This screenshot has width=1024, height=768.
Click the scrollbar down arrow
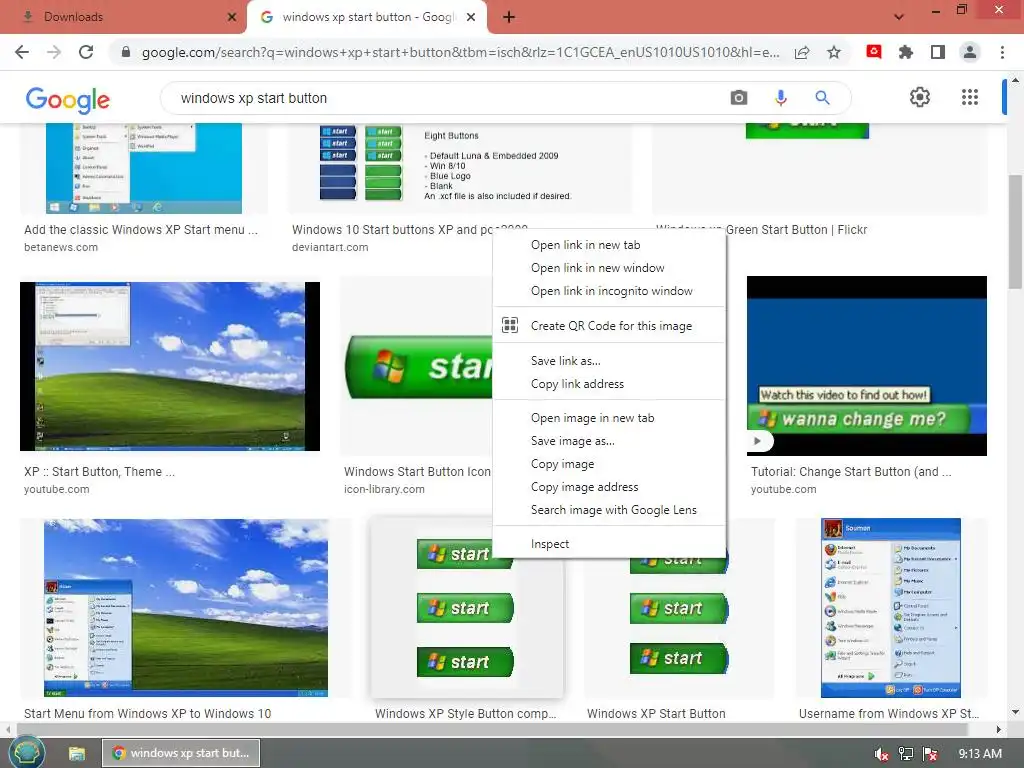[x=1015, y=712]
